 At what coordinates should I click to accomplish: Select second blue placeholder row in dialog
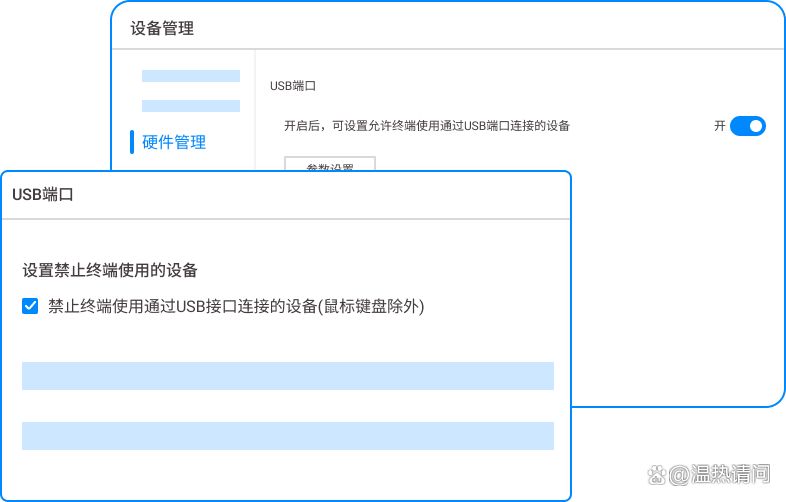287,436
